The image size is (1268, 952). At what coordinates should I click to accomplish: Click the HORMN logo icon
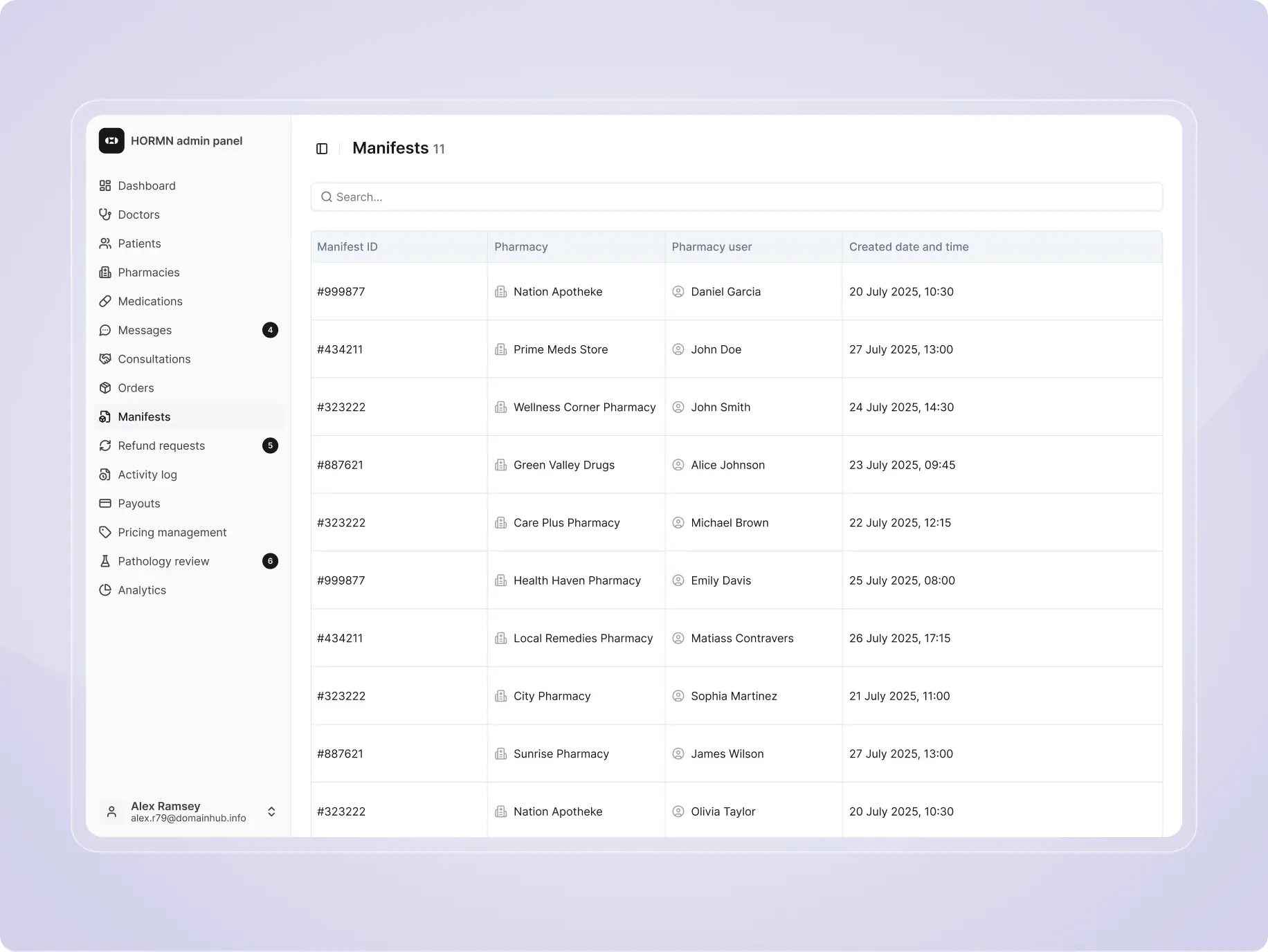tap(111, 141)
